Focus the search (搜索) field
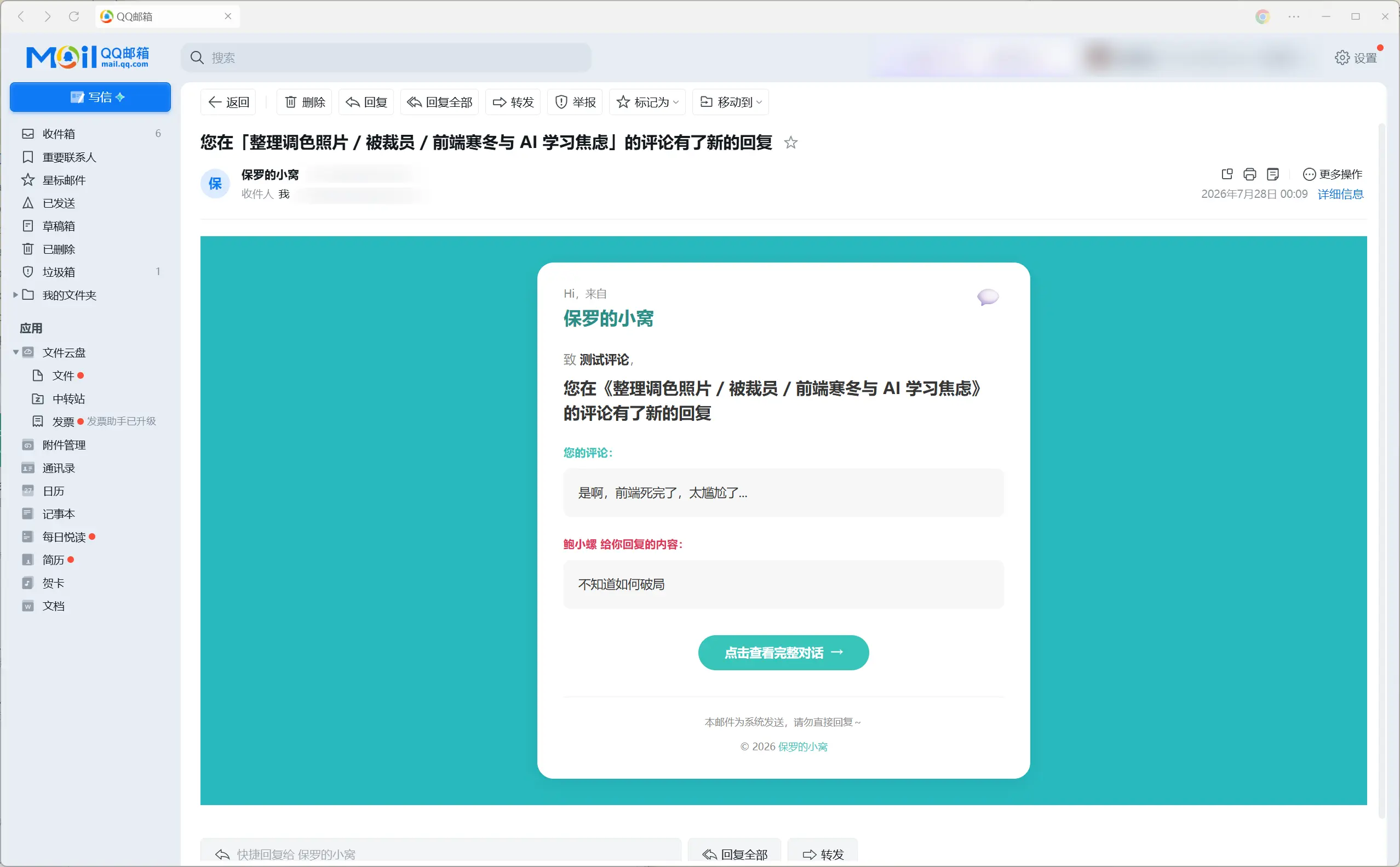 click(386, 58)
